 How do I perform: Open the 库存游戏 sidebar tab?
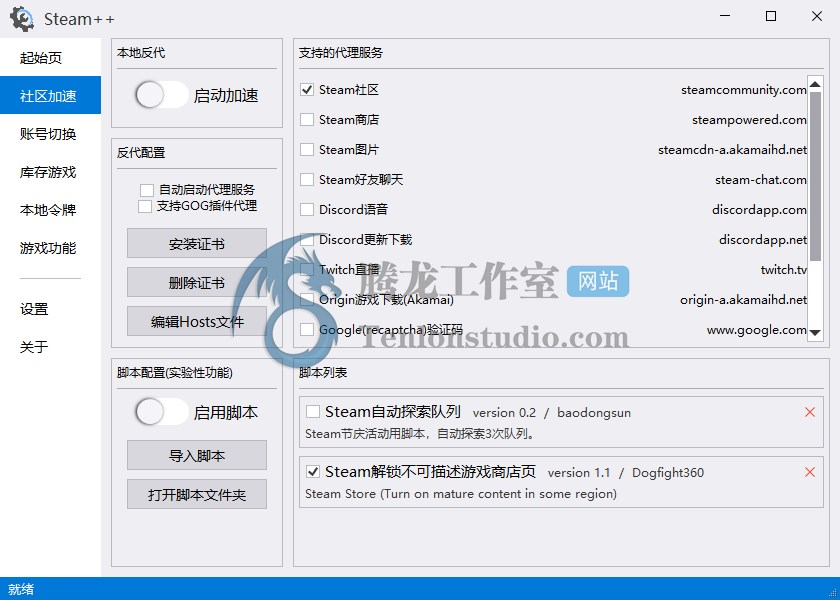click(50, 171)
